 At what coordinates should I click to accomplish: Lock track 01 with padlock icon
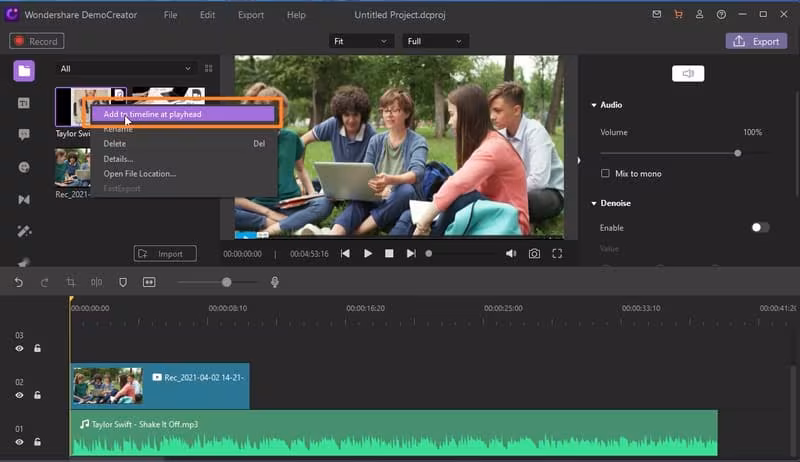[x=37, y=442]
